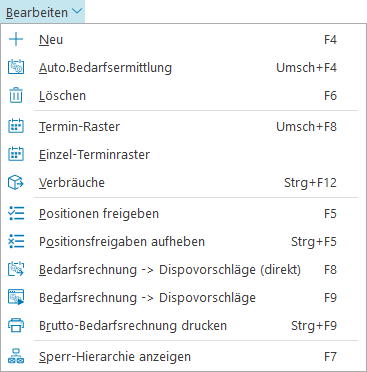Click the plus icon beside Neu
This screenshot has width=367, height=372.
(x=16, y=39)
